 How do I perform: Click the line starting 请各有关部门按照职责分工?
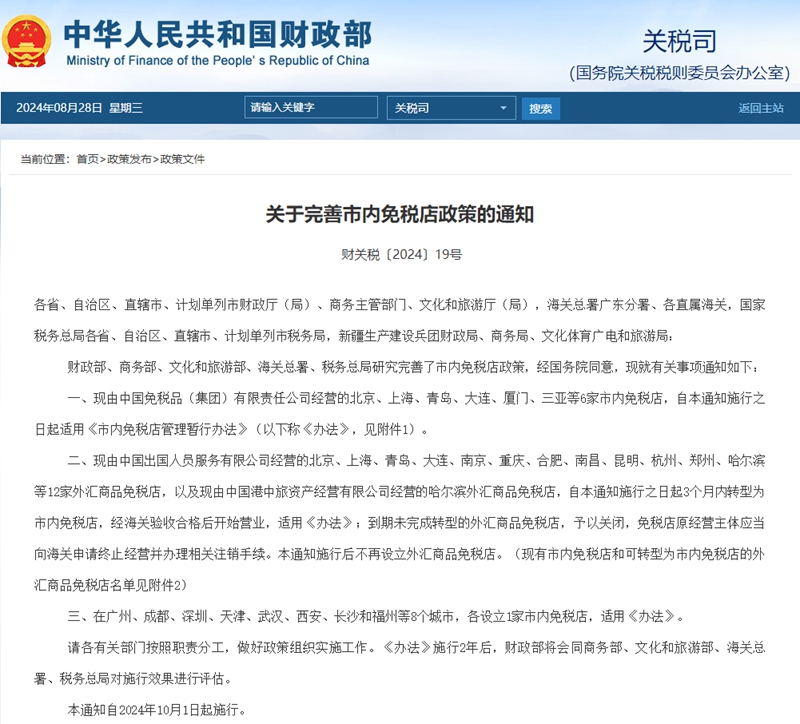pyautogui.click(x=416, y=647)
